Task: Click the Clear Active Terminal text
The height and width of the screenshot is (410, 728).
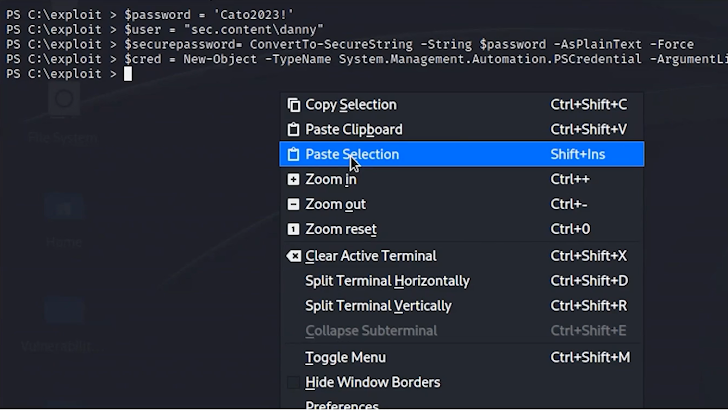Action: pos(370,256)
